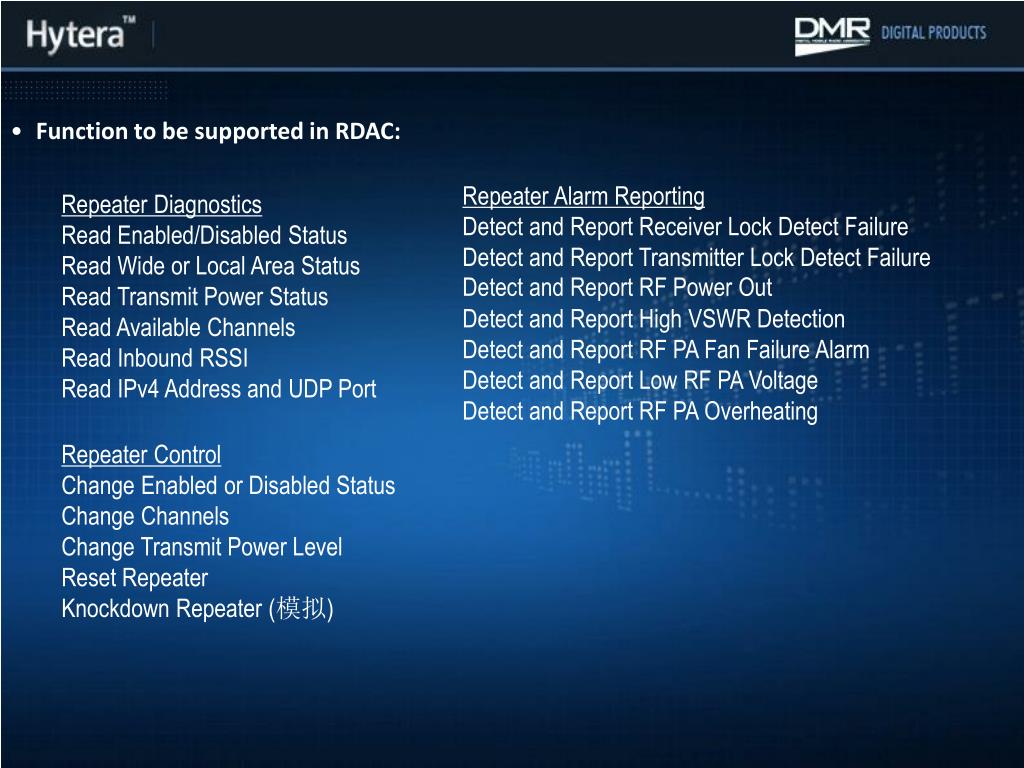Screen dimensions: 1024x768
Task: Select the Knockdown Repeater line
Action: pyautogui.click(x=197, y=609)
